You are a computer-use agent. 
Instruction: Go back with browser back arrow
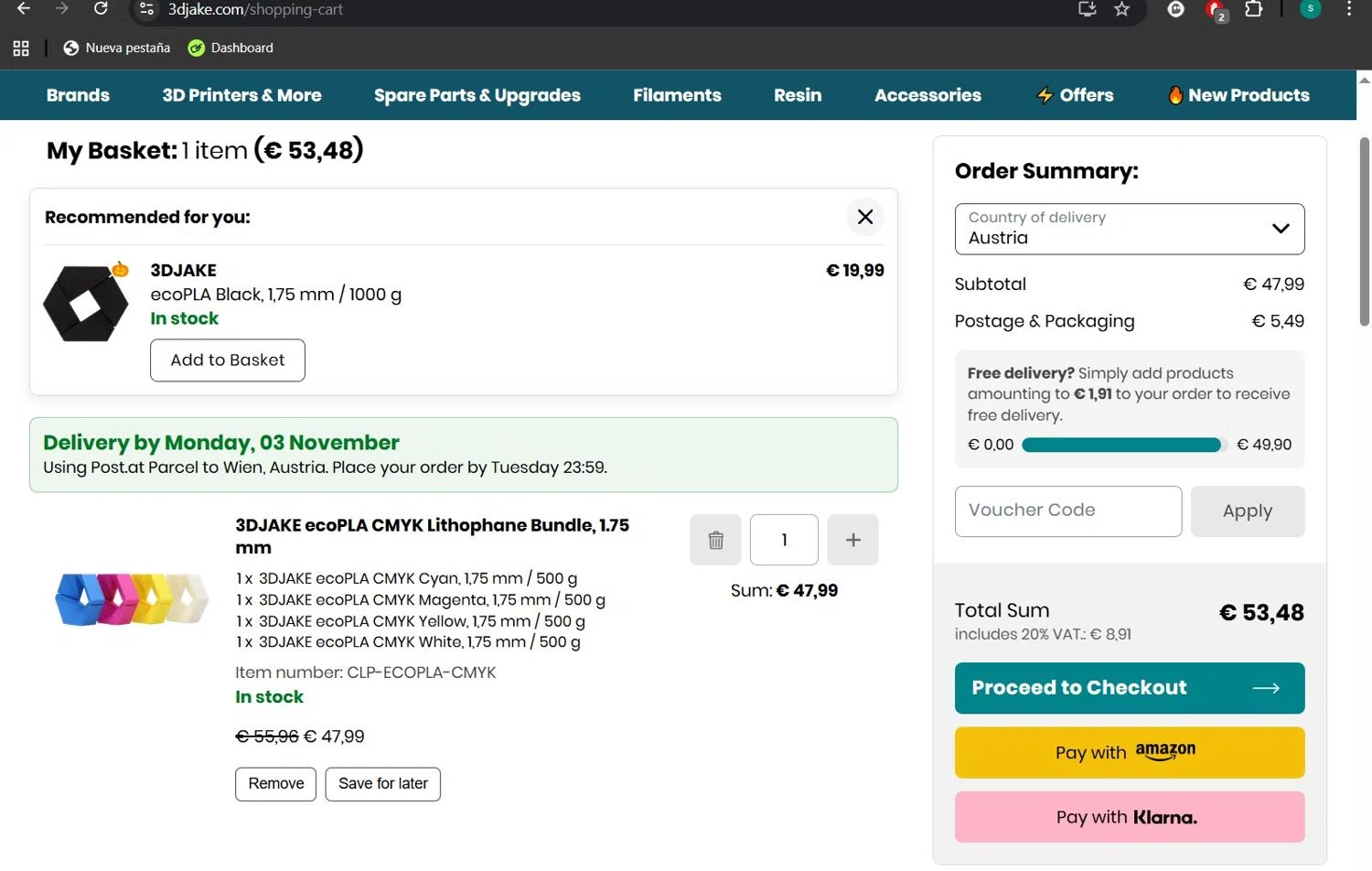point(24,9)
